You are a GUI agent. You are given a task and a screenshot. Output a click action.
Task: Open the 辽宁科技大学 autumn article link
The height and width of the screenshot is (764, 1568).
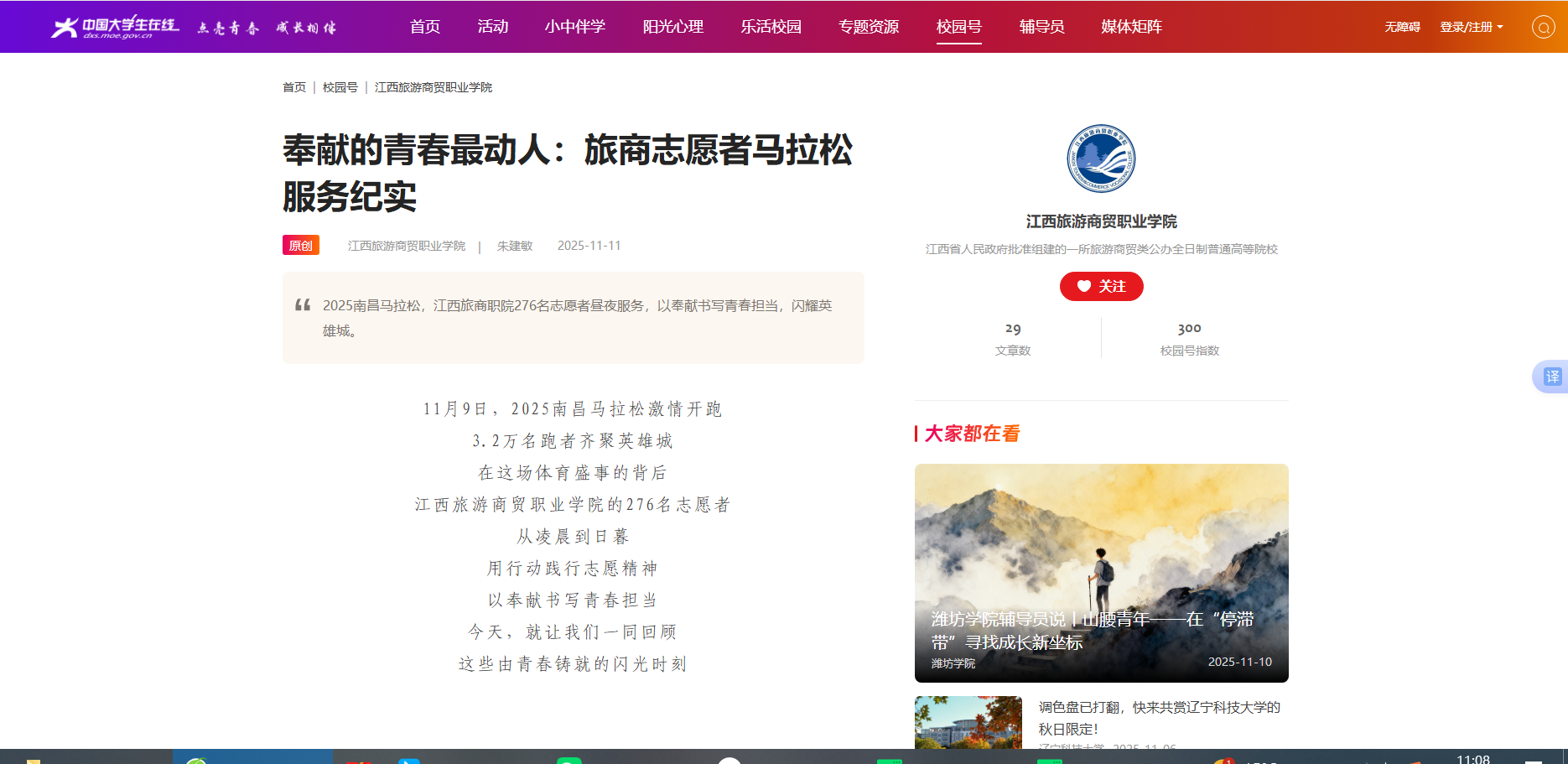click(x=1159, y=718)
